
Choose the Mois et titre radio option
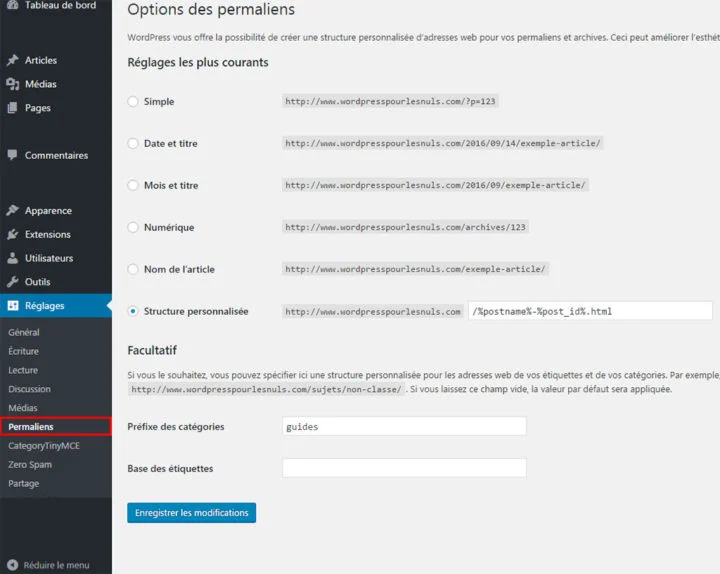[x=133, y=185]
